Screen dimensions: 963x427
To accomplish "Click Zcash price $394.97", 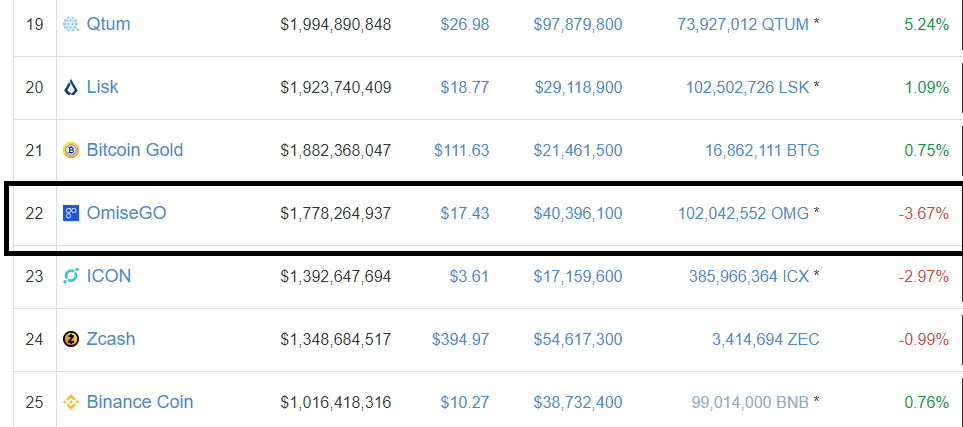I will 461,339.
